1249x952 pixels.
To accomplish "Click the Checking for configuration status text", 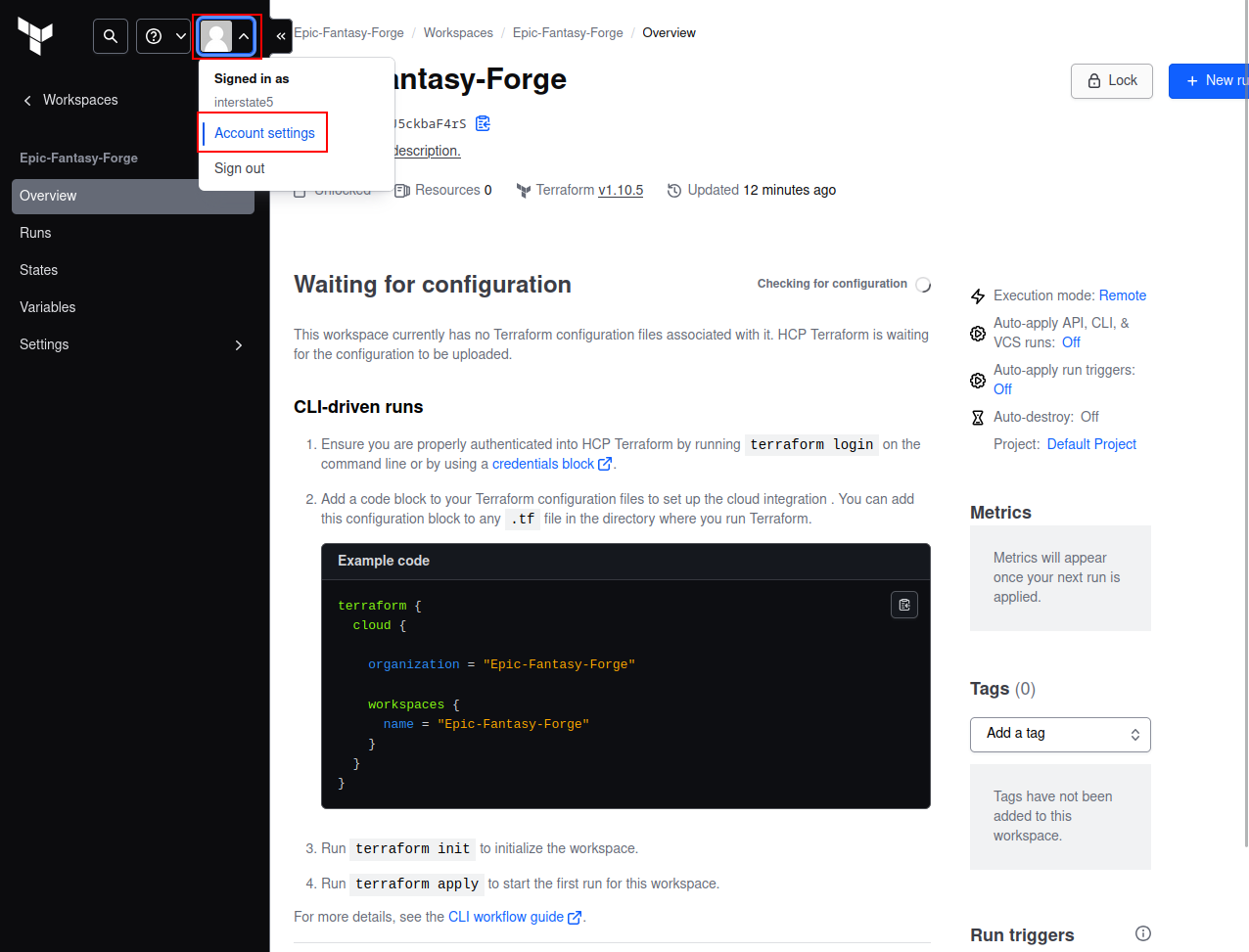I will [x=832, y=284].
